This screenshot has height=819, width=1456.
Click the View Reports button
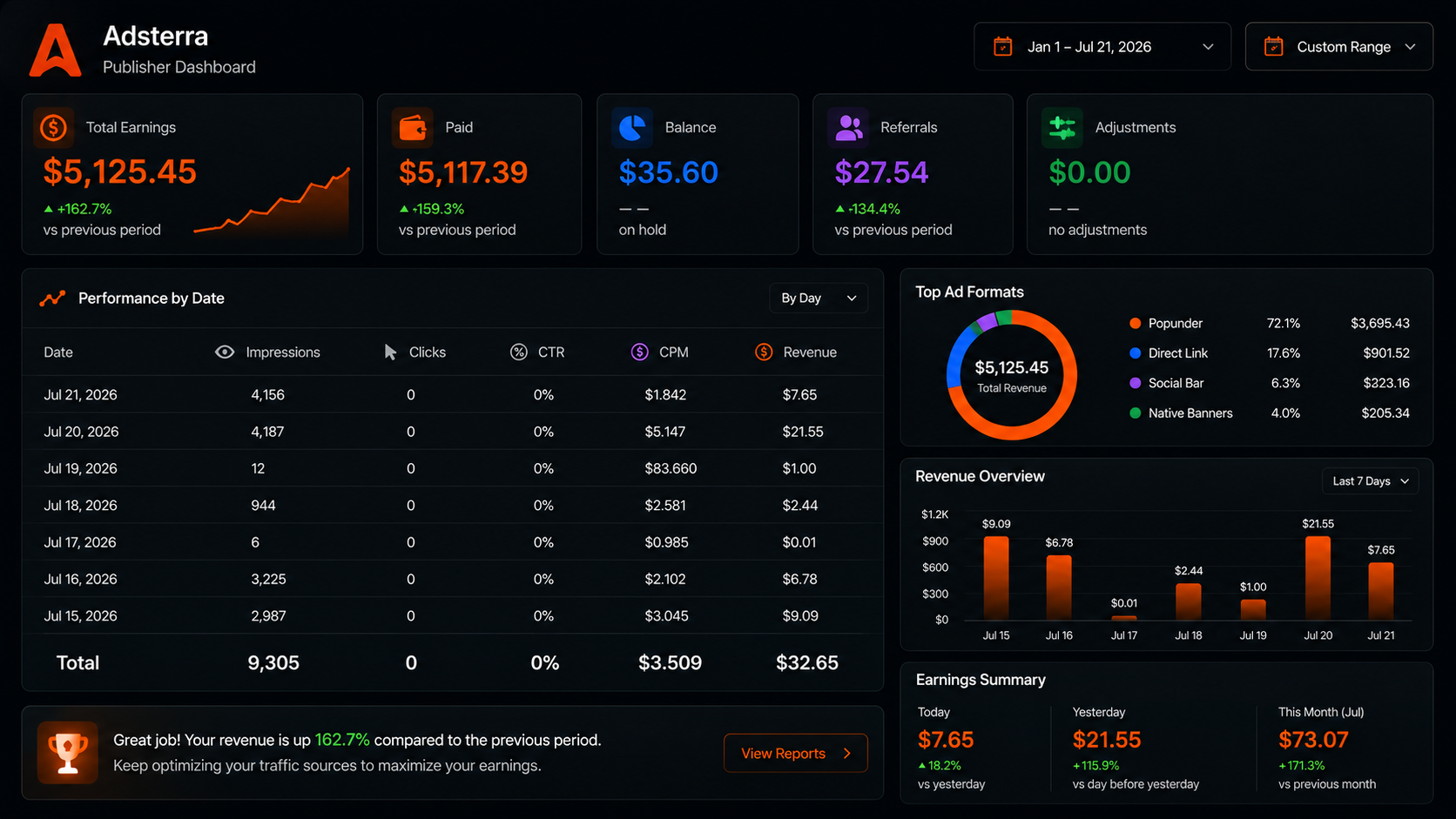(796, 753)
